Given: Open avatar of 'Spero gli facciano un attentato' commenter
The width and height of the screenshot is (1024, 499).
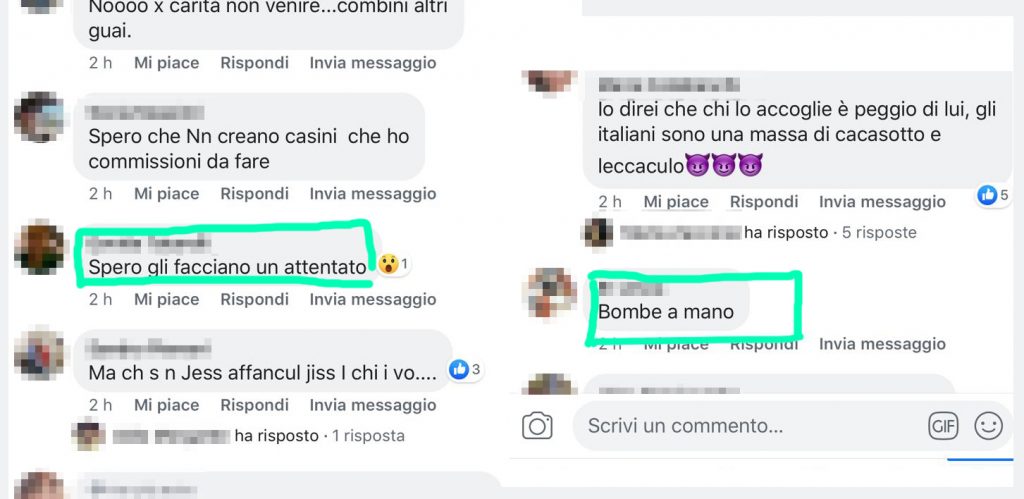Looking at the screenshot, I should [39, 248].
